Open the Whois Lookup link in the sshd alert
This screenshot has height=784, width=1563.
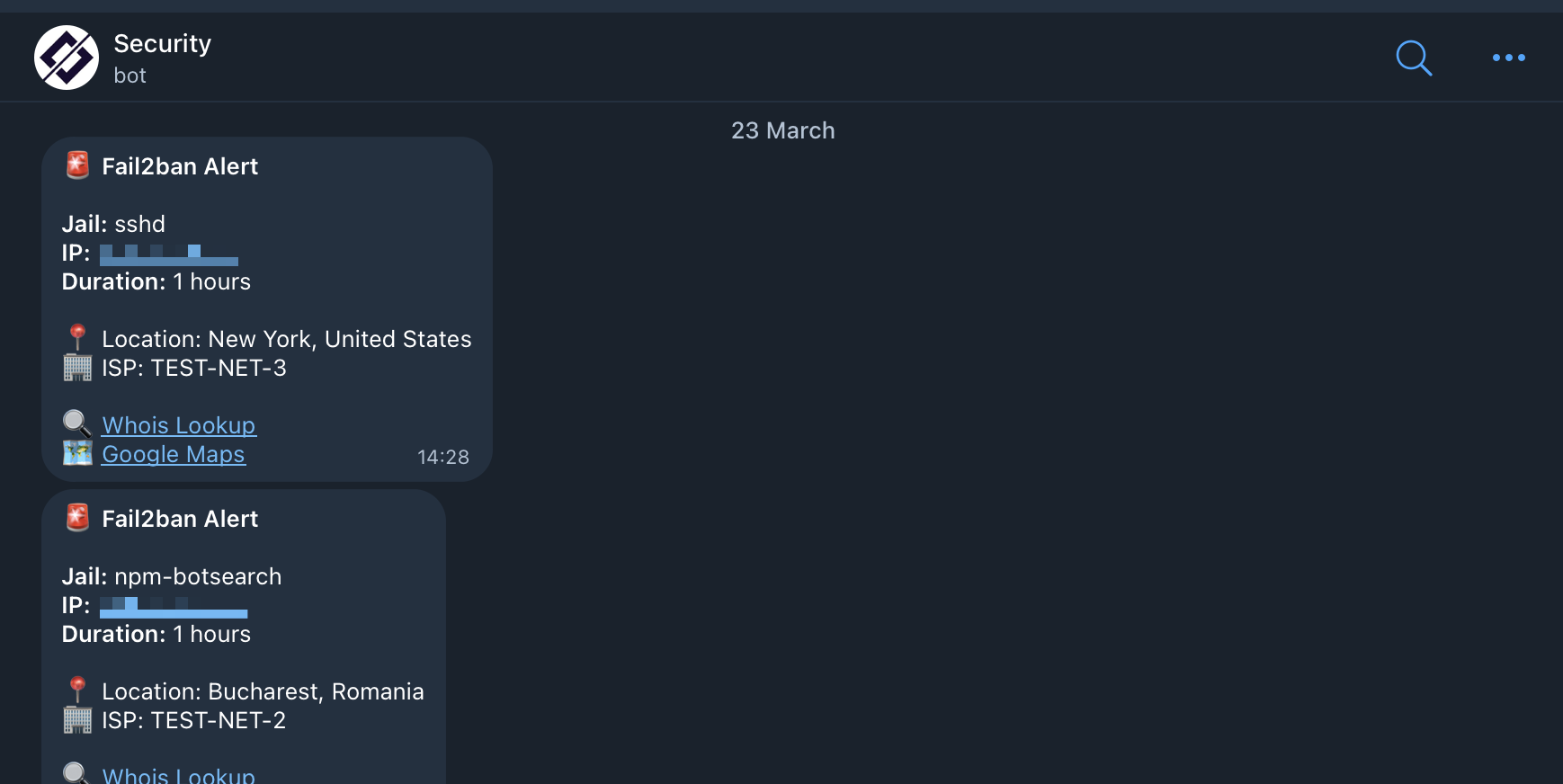point(178,424)
